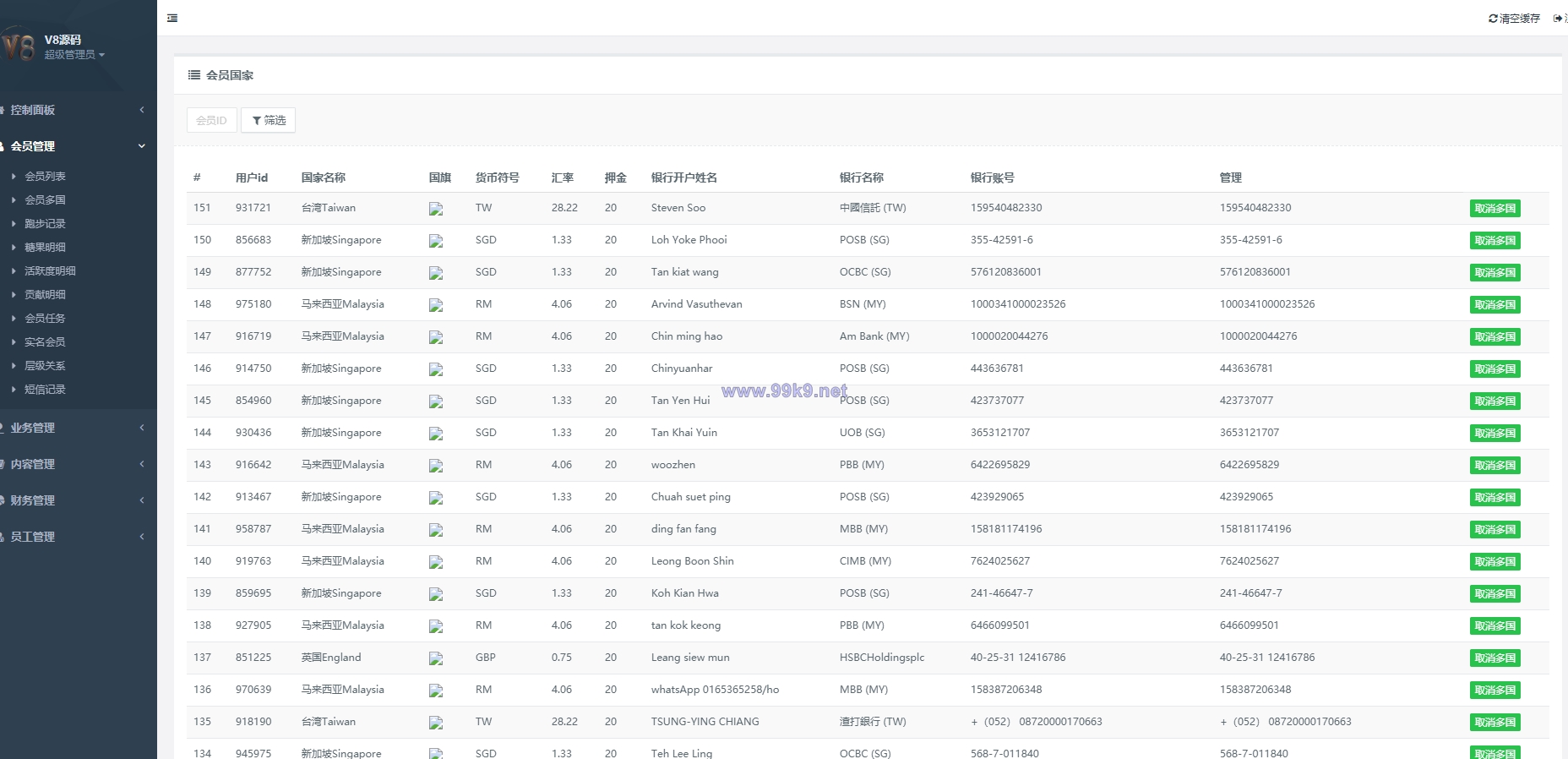Click flag image in row 859695
The height and width of the screenshot is (759, 1568).
pos(436,594)
